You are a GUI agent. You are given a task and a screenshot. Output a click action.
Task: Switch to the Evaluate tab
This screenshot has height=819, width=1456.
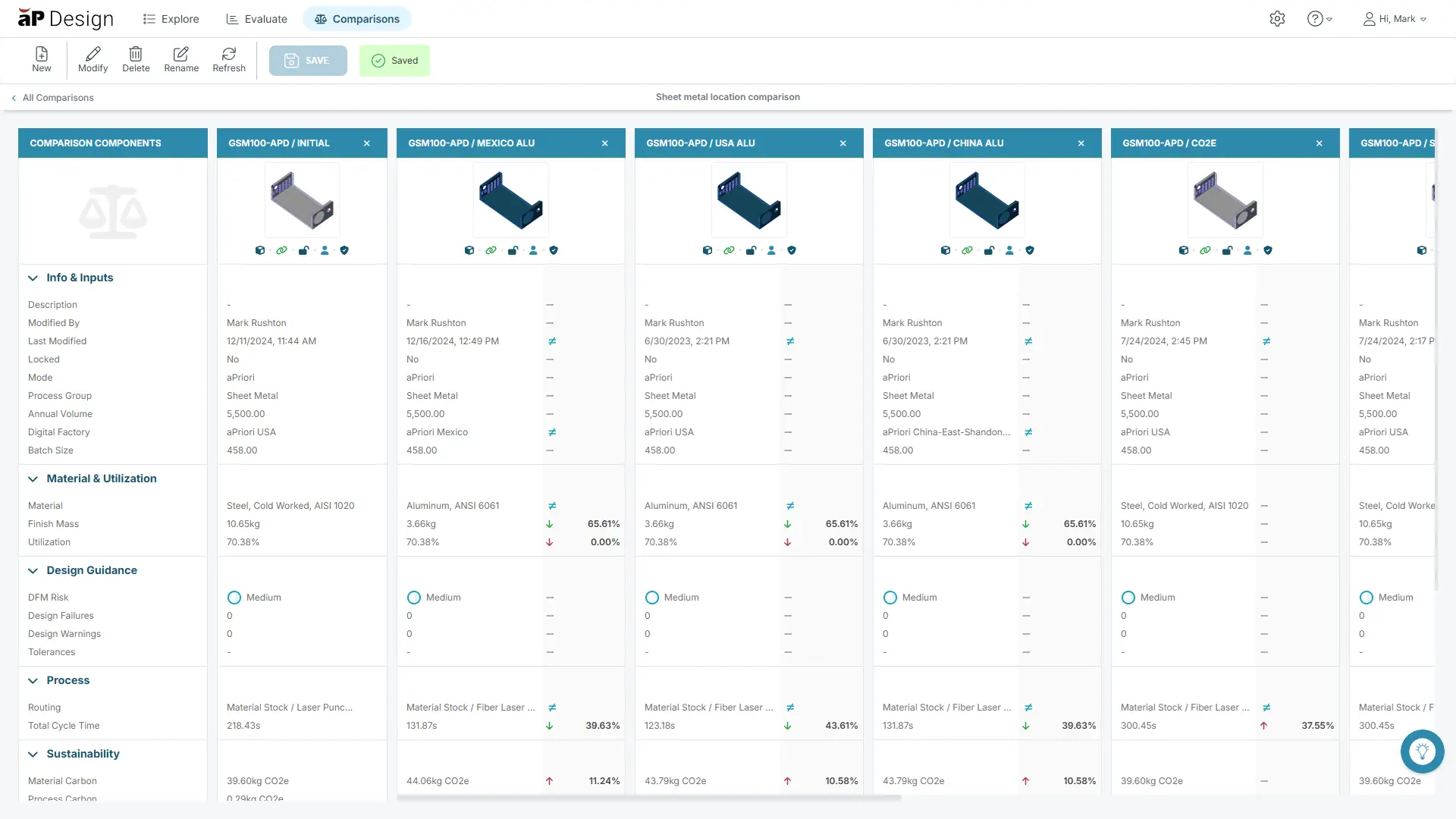point(256,18)
